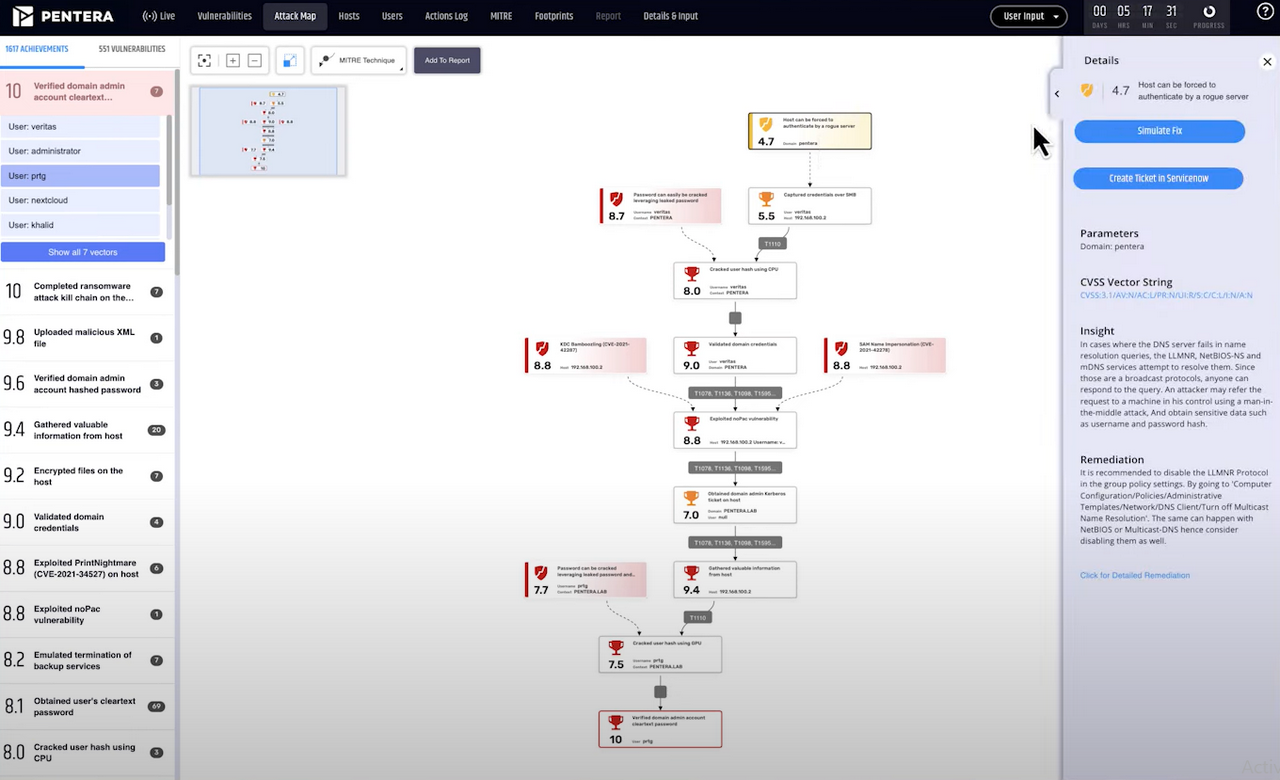The width and height of the screenshot is (1280, 780).
Task: Zoom out of the attack map
Action: [x=254, y=60]
